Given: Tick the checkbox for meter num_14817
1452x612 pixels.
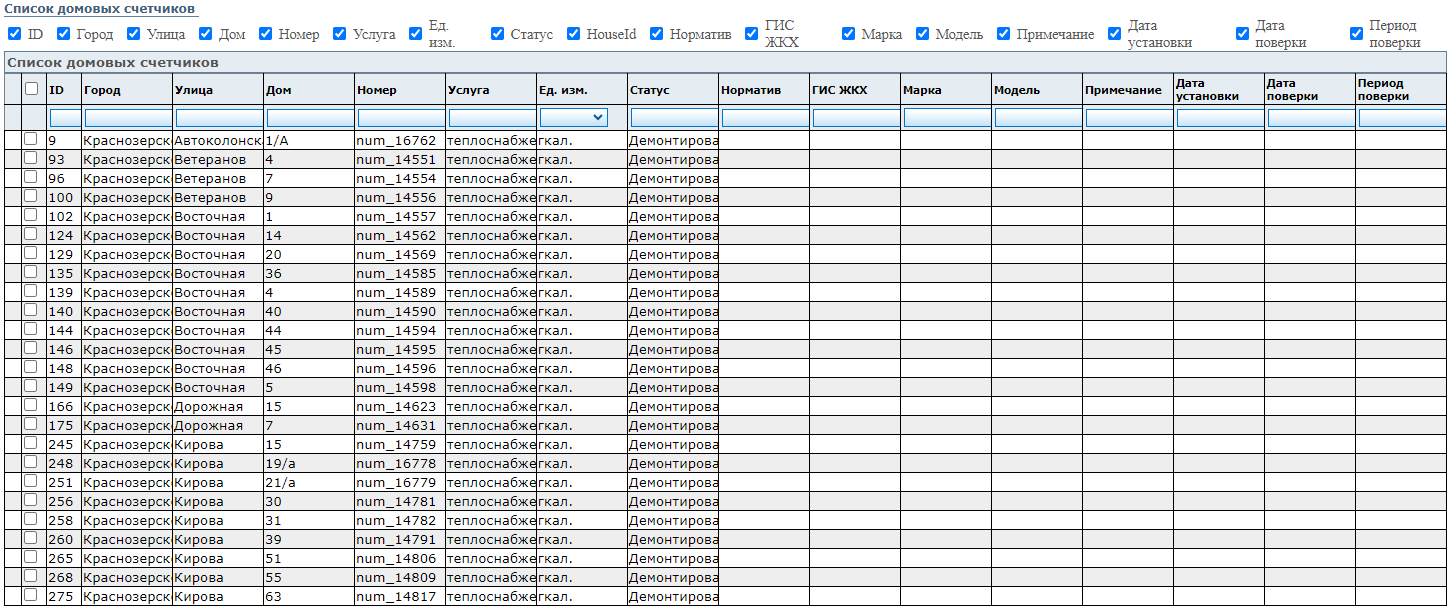Looking at the screenshot, I should (31, 595).
